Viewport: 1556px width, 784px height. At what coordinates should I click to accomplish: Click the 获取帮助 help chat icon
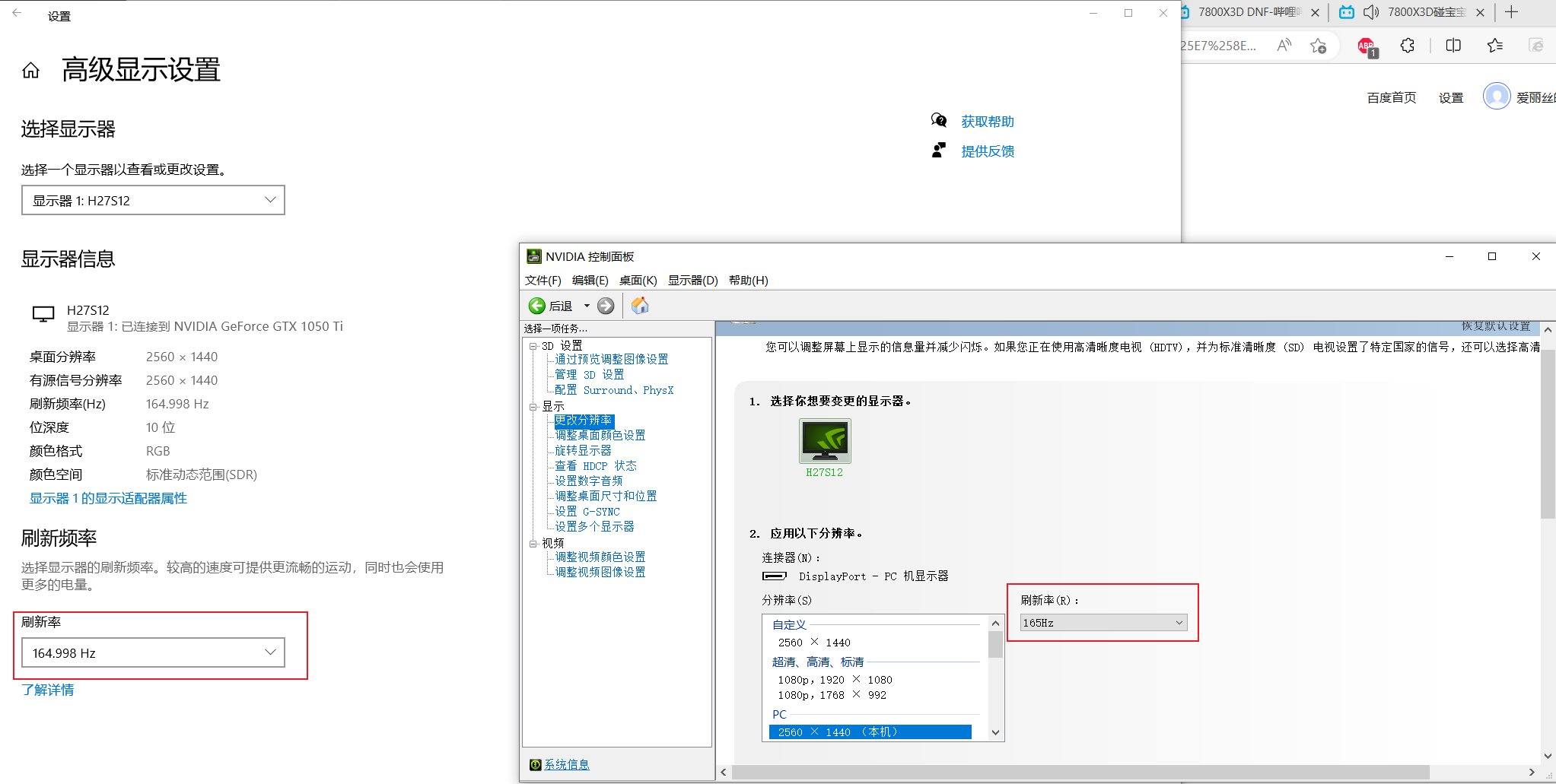[939, 120]
